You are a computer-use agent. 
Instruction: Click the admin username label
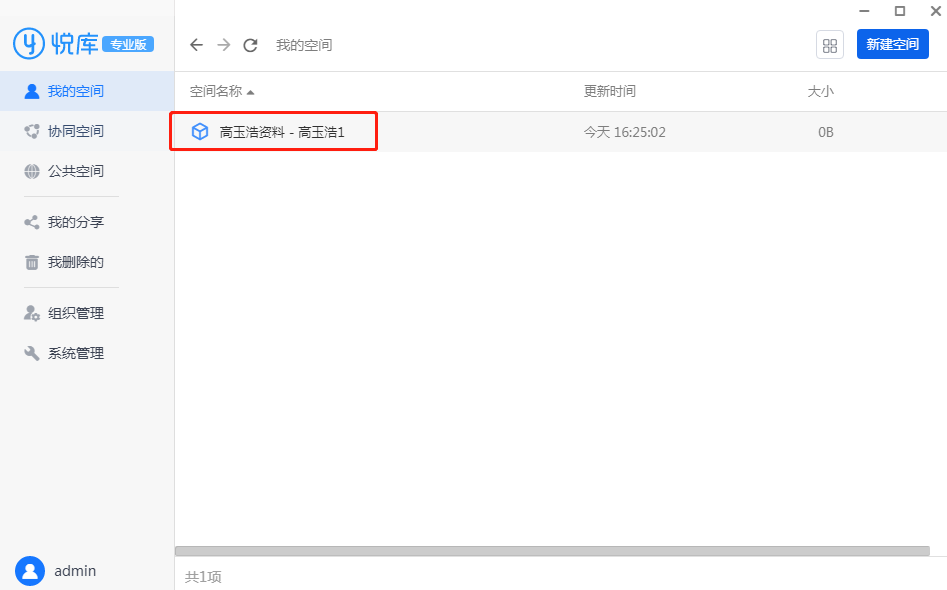pos(75,571)
